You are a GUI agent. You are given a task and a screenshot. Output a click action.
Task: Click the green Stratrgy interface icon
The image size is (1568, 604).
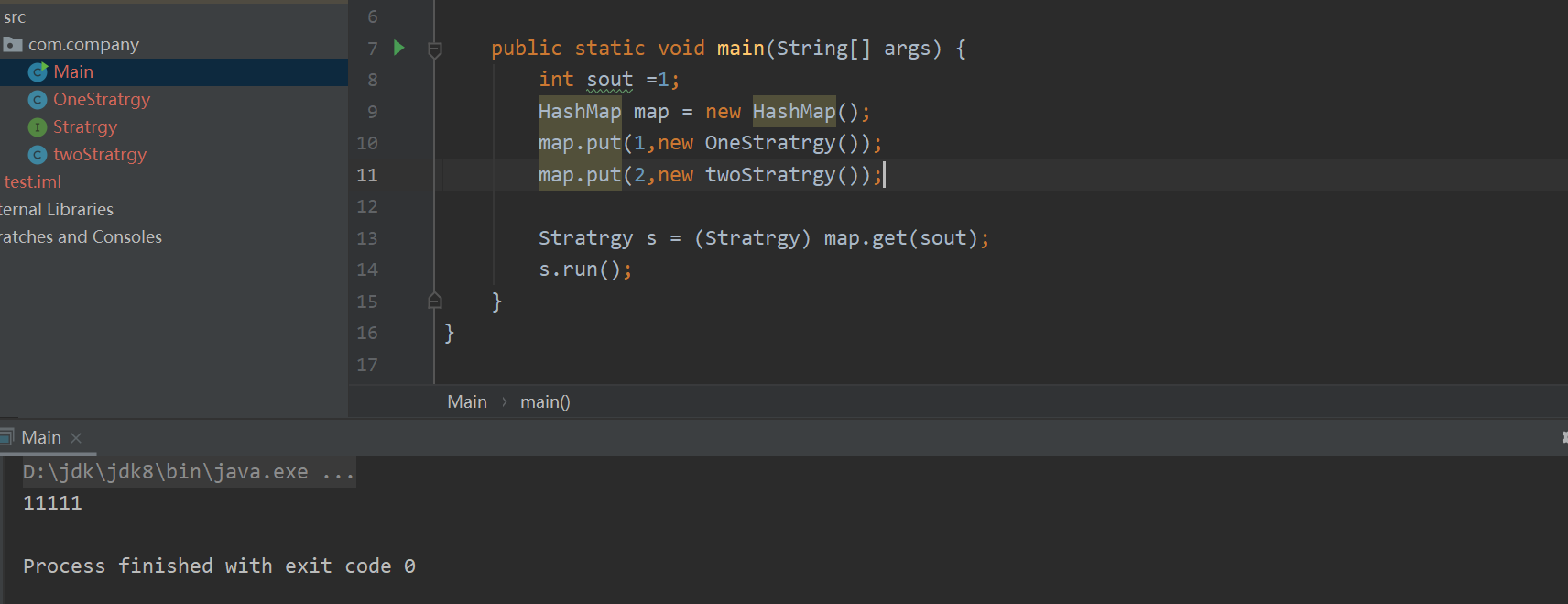[x=38, y=126]
